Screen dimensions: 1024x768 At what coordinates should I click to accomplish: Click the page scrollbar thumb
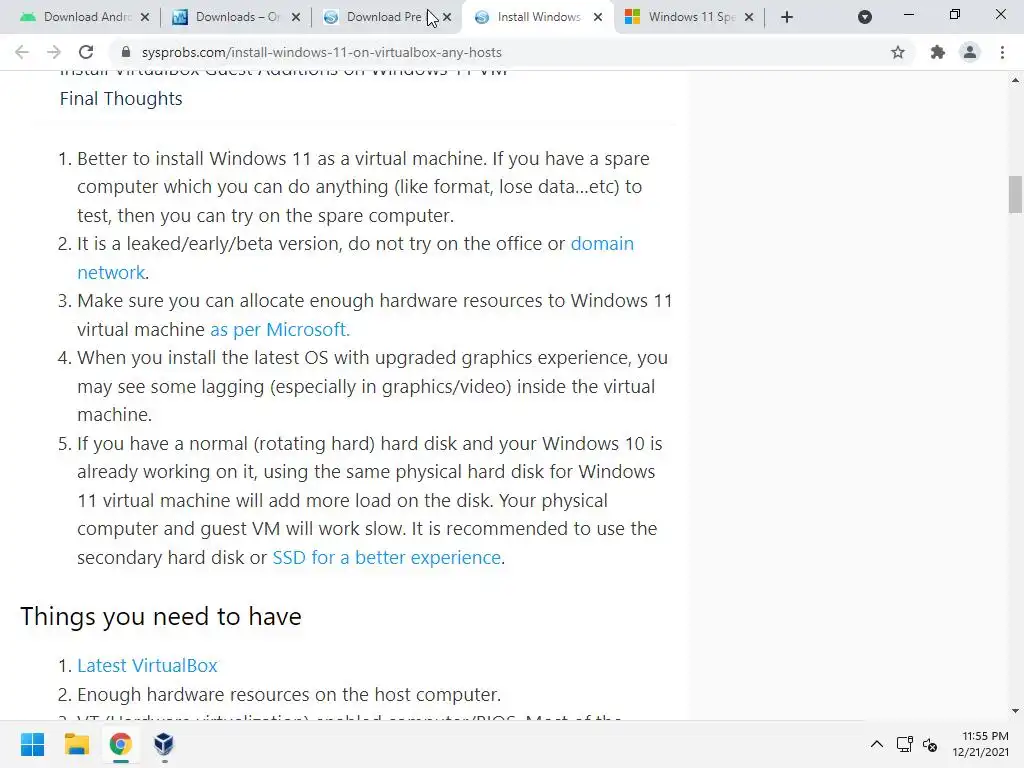(x=1015, y=194)
